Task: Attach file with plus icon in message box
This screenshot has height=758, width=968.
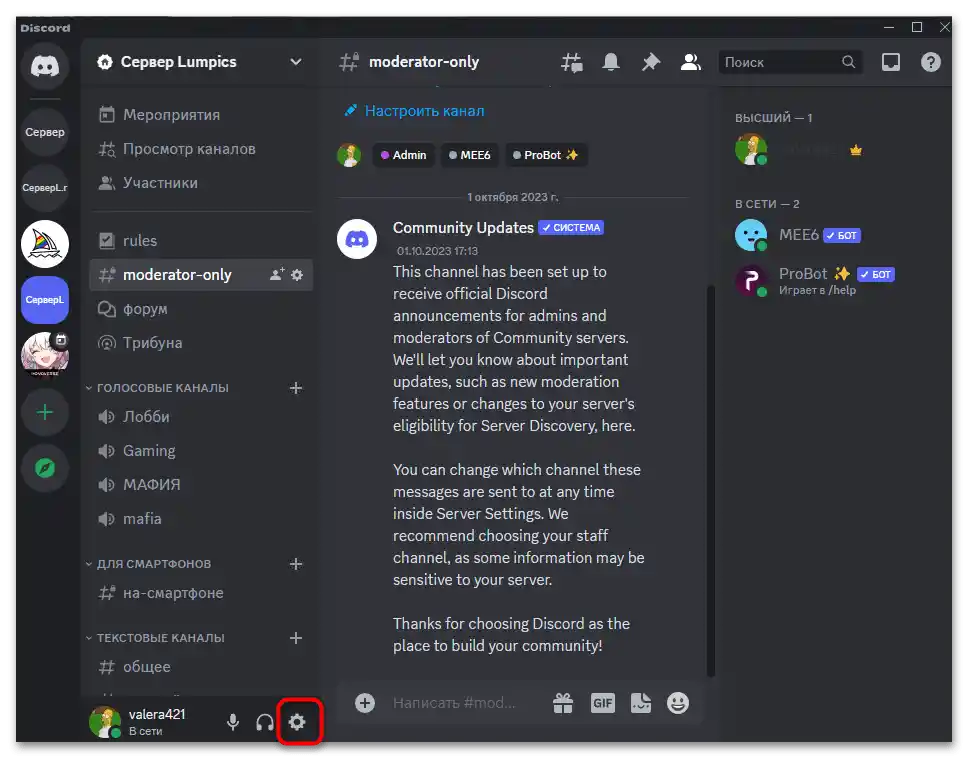Action: click(x=365, y=702)
